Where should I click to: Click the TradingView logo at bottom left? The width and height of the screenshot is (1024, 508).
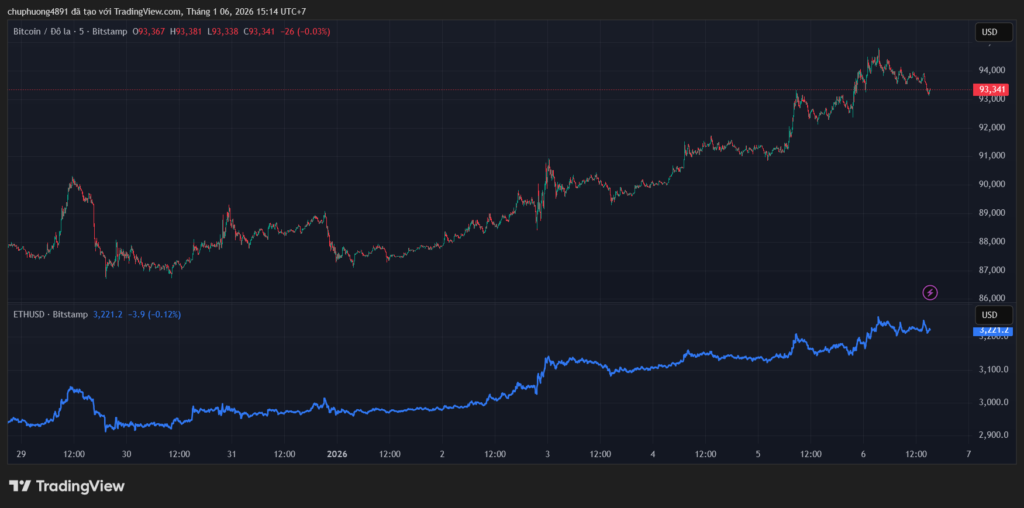pos(67,486)
